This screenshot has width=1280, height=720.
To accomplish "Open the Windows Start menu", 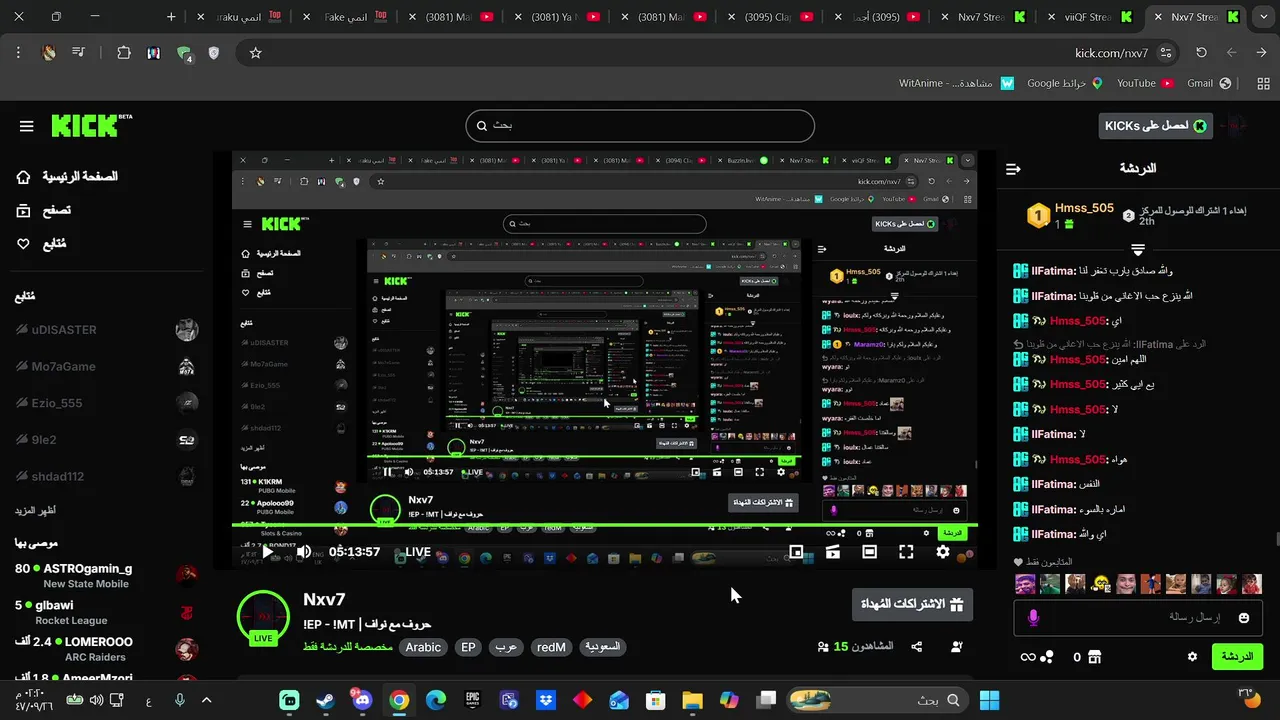I will point(990,700).
